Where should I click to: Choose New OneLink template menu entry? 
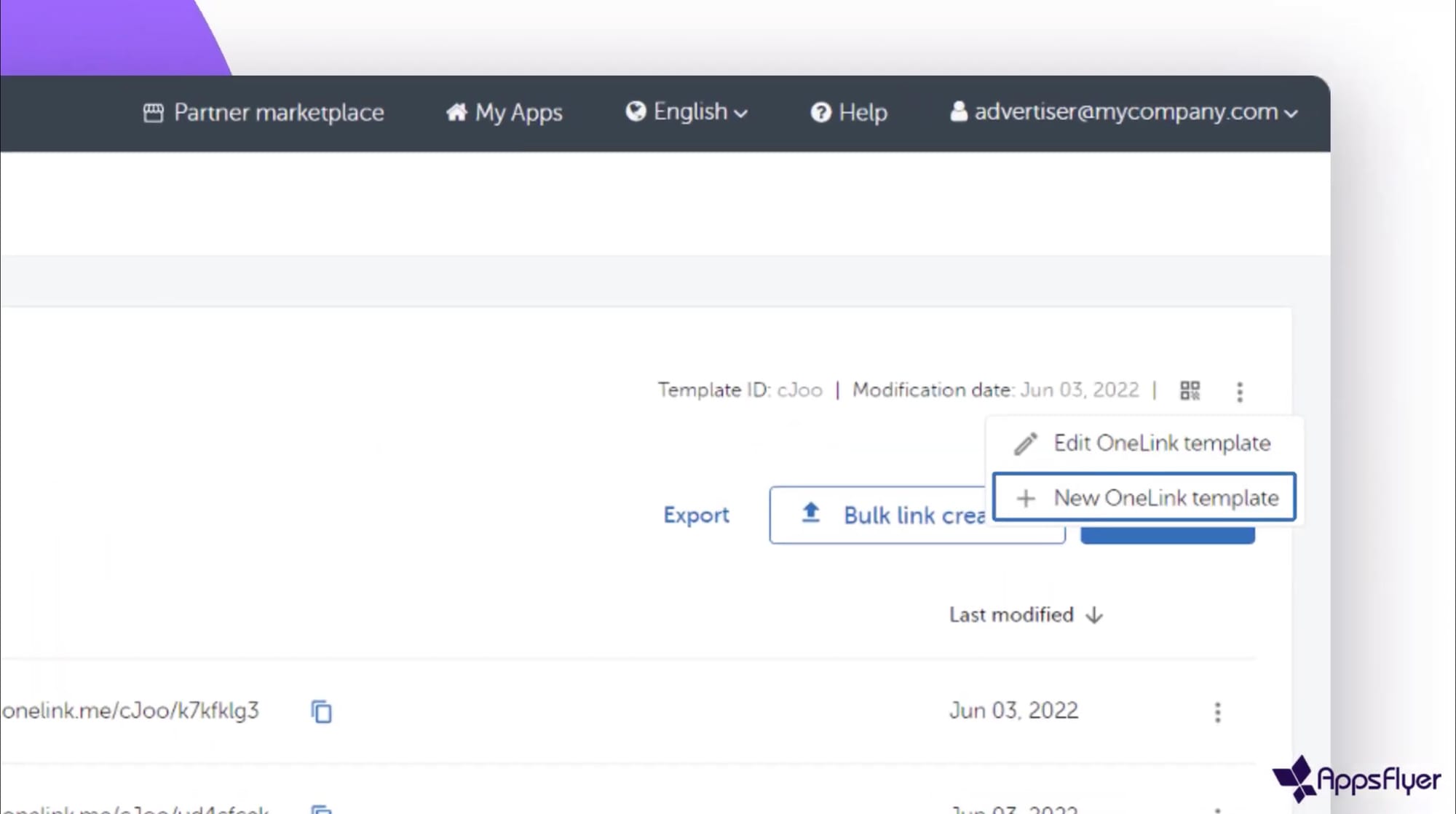point(1165,498)
